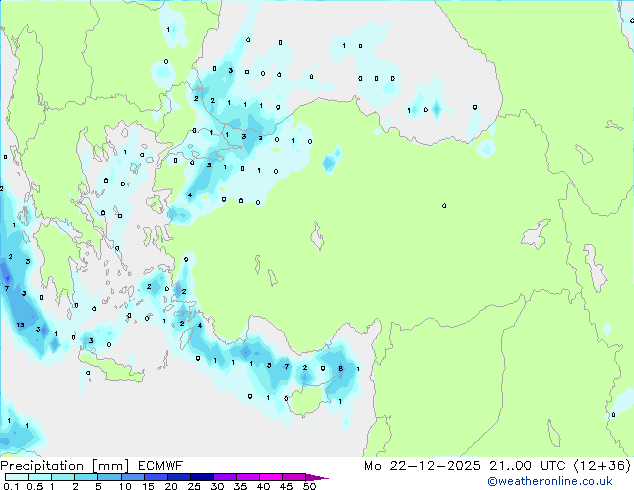Click the legend swatch between 2 and 5

[86, 477]
